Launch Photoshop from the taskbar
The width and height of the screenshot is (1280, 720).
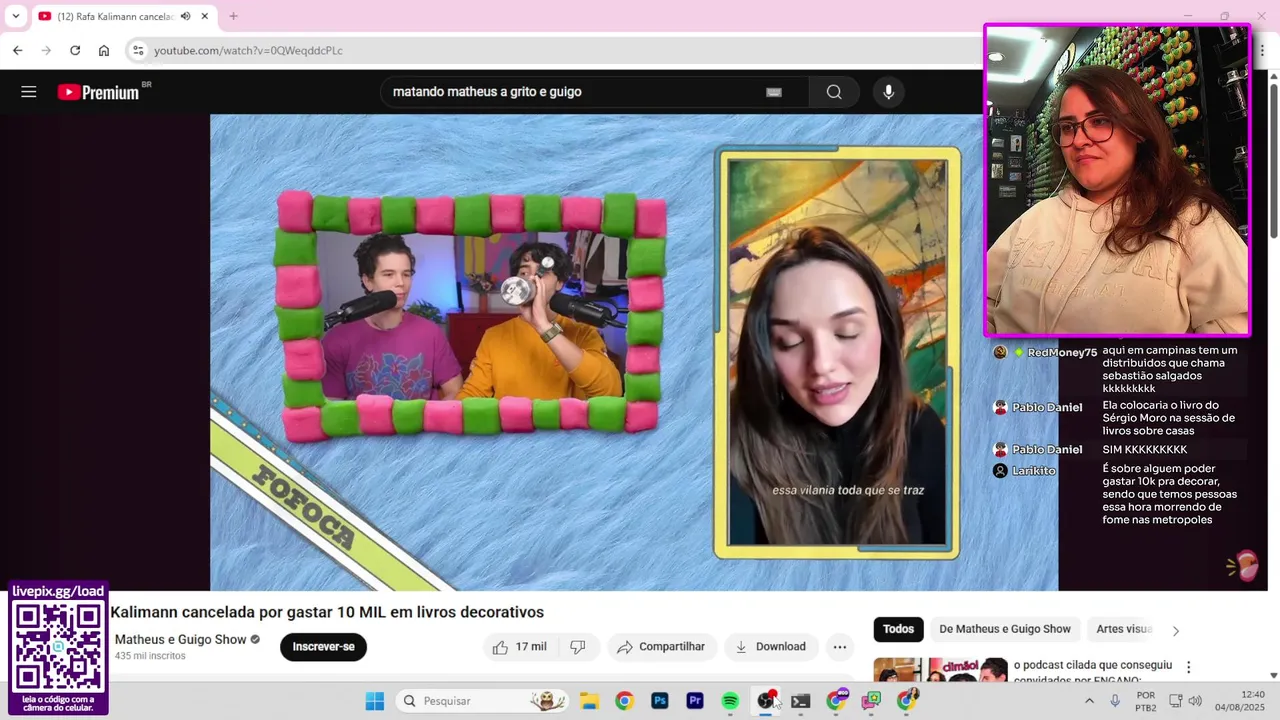(660, 701)
